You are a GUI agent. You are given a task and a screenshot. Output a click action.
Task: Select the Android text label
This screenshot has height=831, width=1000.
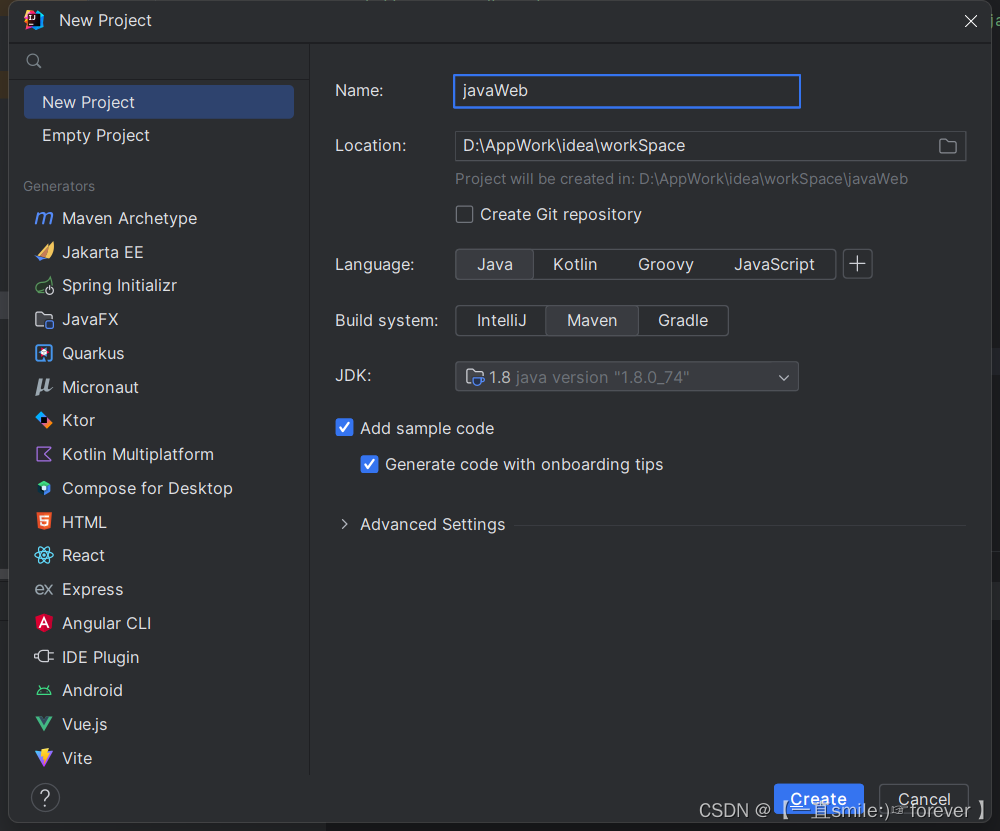click(x=92, y=690)
